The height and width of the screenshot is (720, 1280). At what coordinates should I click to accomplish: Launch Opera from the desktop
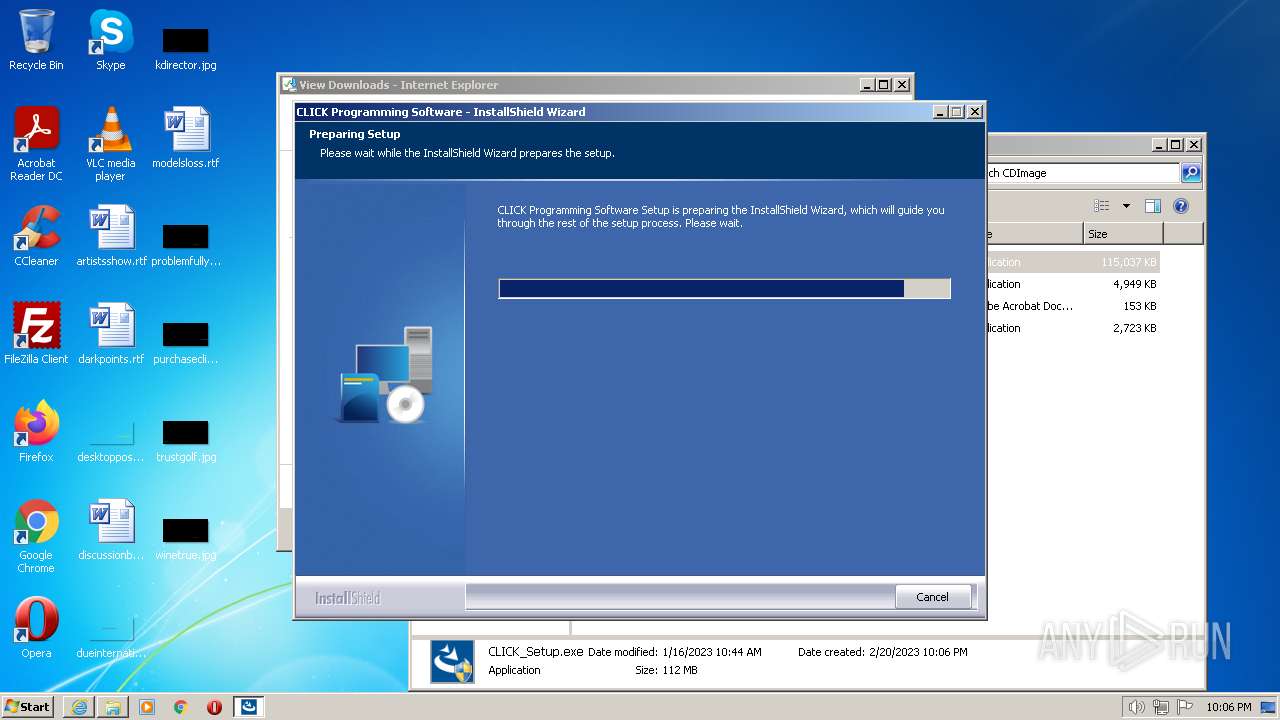coord(36,628)
